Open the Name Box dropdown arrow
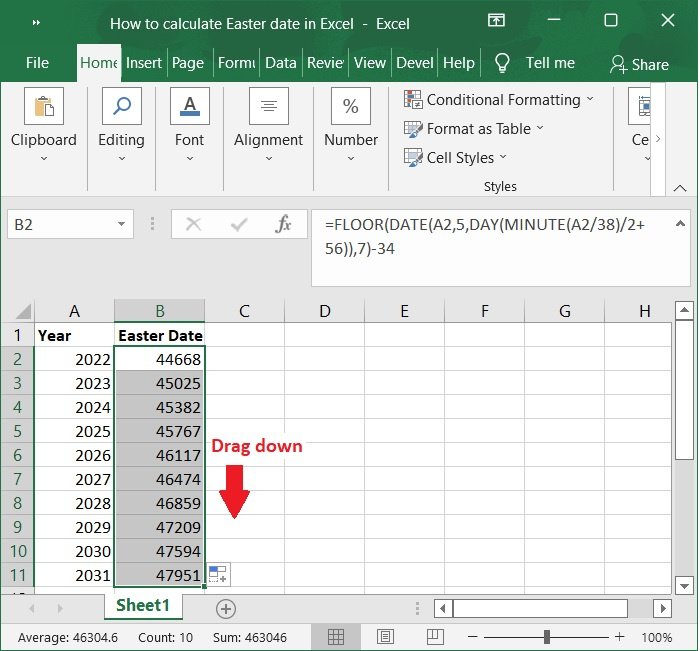 click(122, 225)
